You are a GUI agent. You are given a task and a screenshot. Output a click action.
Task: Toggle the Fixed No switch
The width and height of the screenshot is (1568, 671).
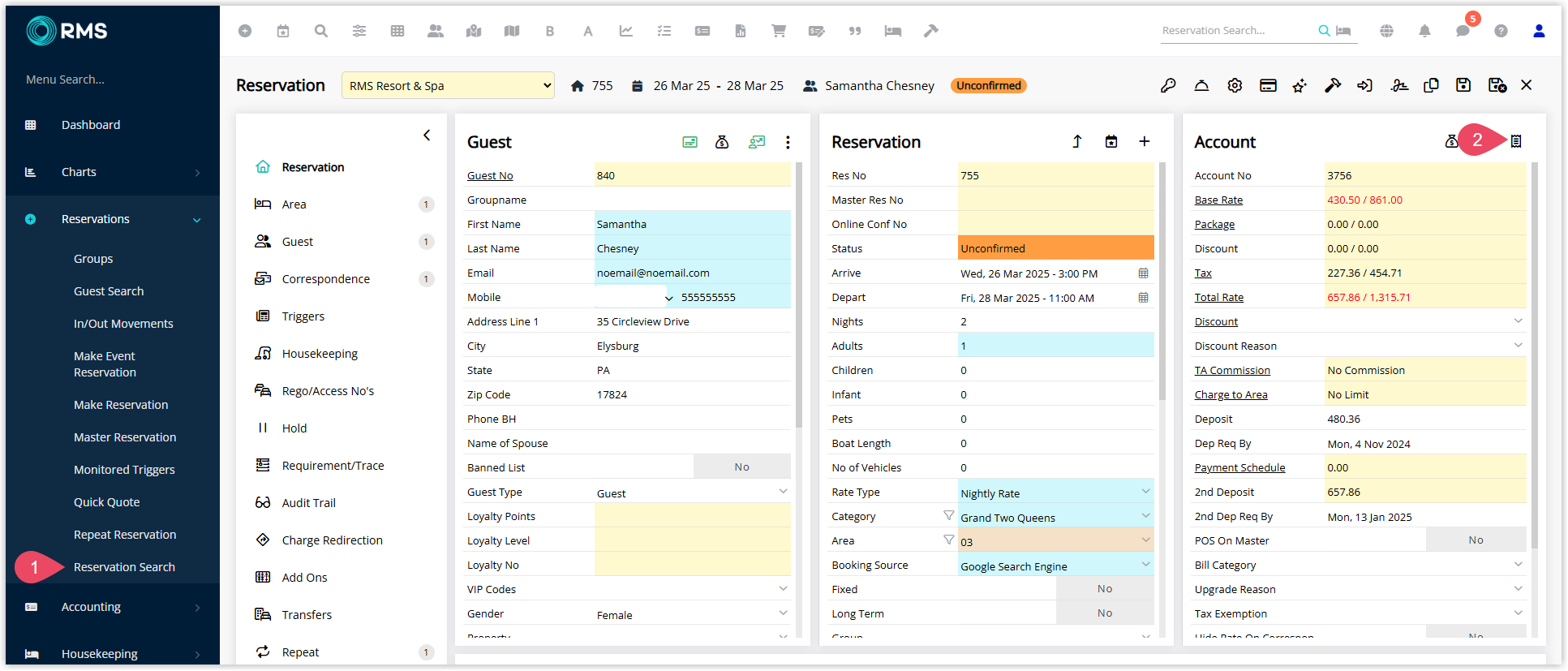tap(1104, 588)
